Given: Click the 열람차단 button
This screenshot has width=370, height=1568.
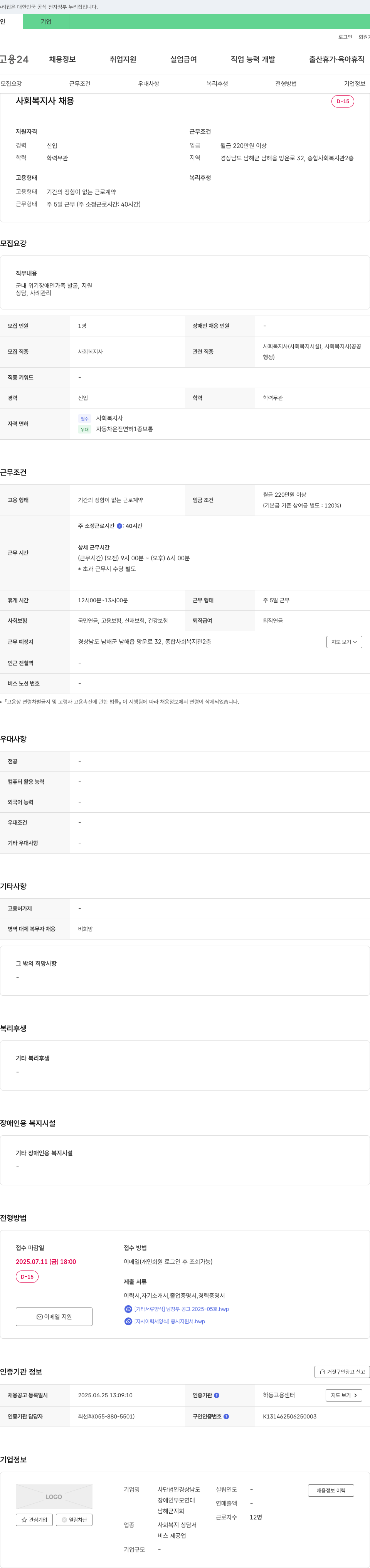Looking at the screenshot, I should pyautogui.click(x=74, y=1520).
